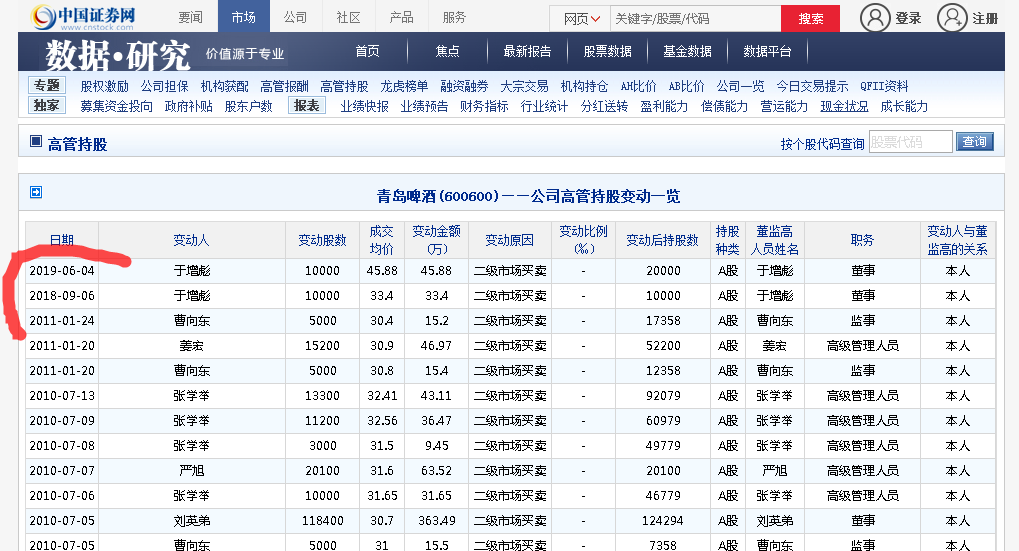The height and width of the screenshot is (551, 1019).
Task: Click the date cell 2011-01-24
Action: click(62, 320)
